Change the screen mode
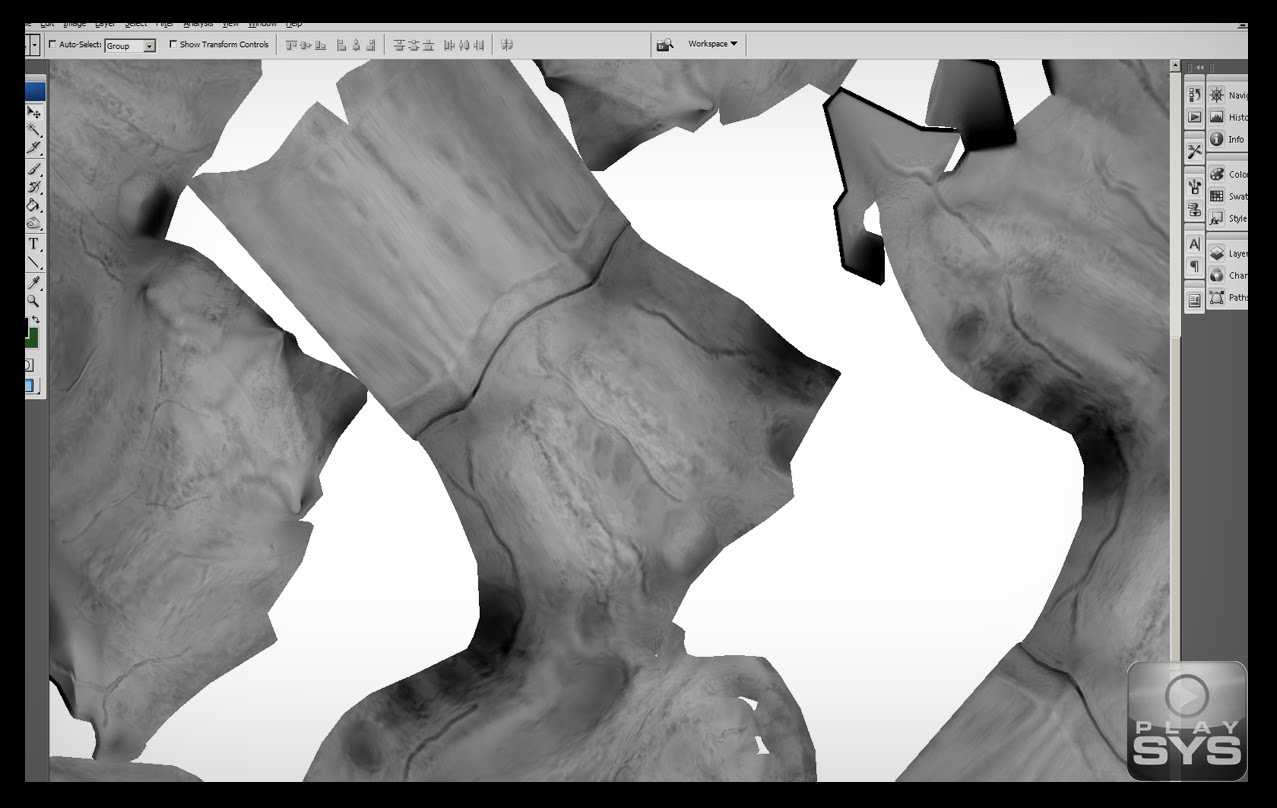This screenshot has width=1277, height=808. (x=32, y=384)
